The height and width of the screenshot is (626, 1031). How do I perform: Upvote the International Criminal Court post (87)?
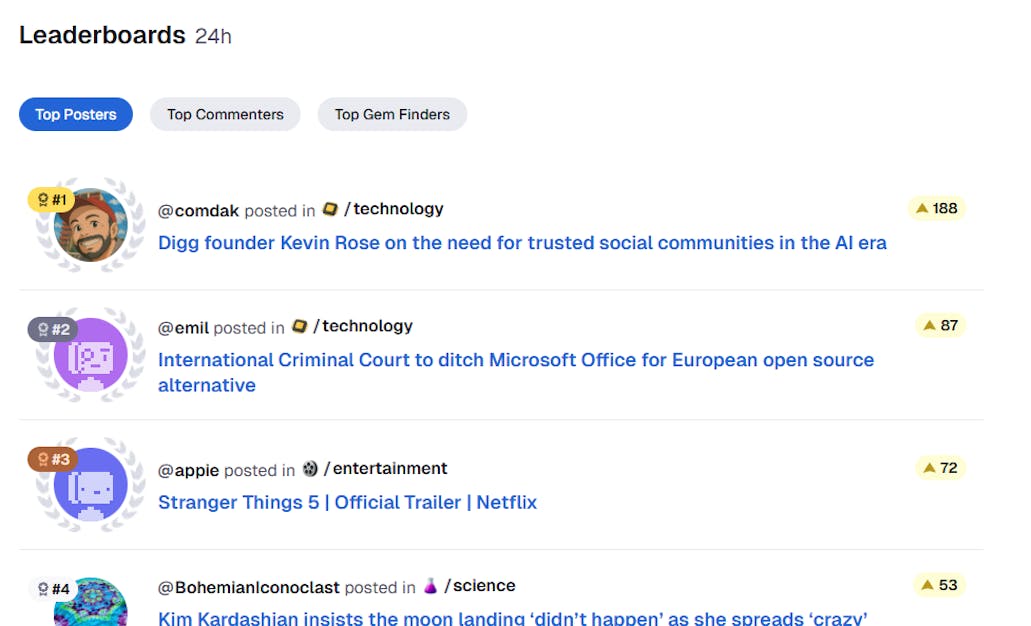pos(940,325)
